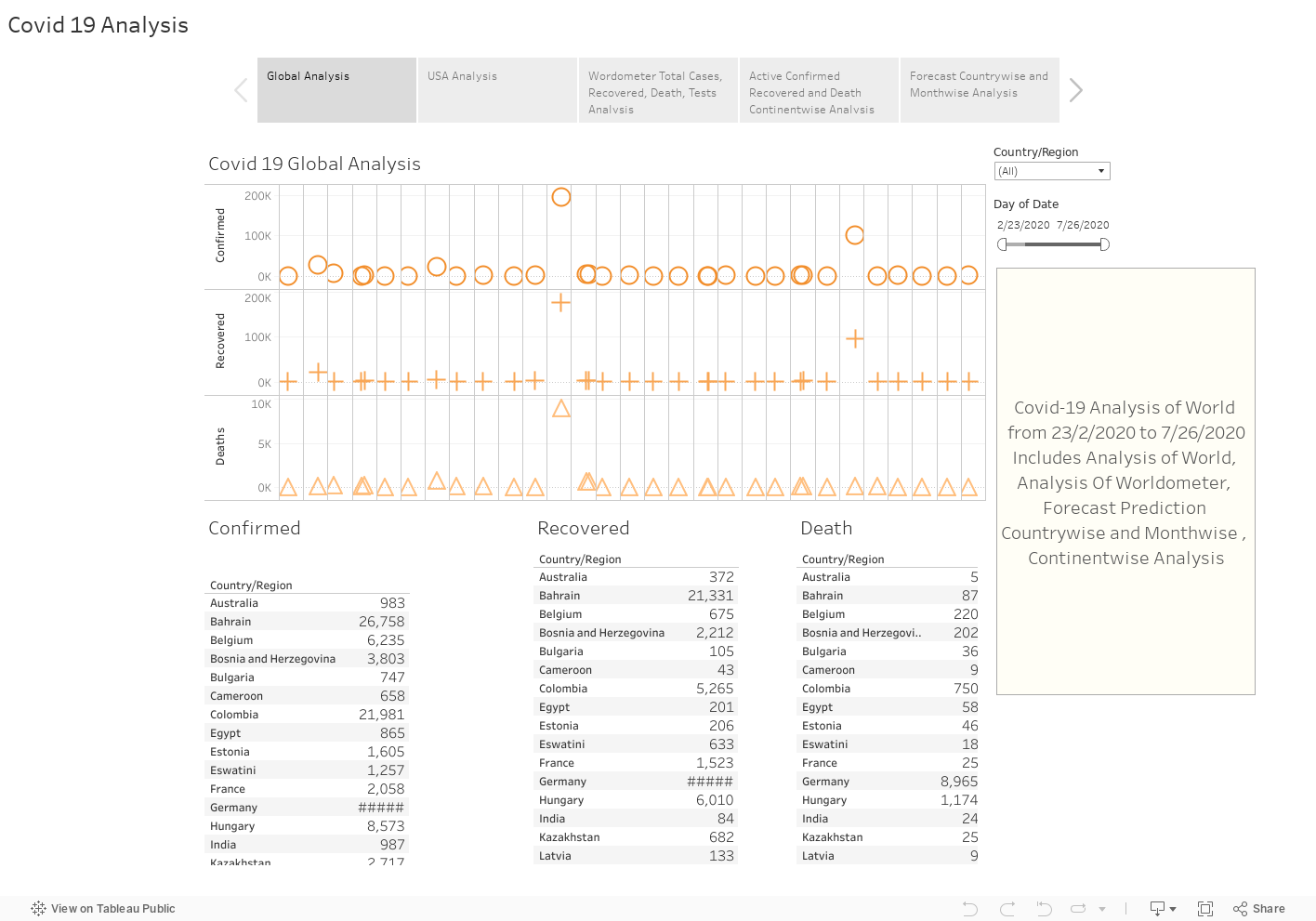Select Bosnia and Herzegovina in Recovered table
1316x921 pixels.
pyautogui.click(x=601, y=633)
